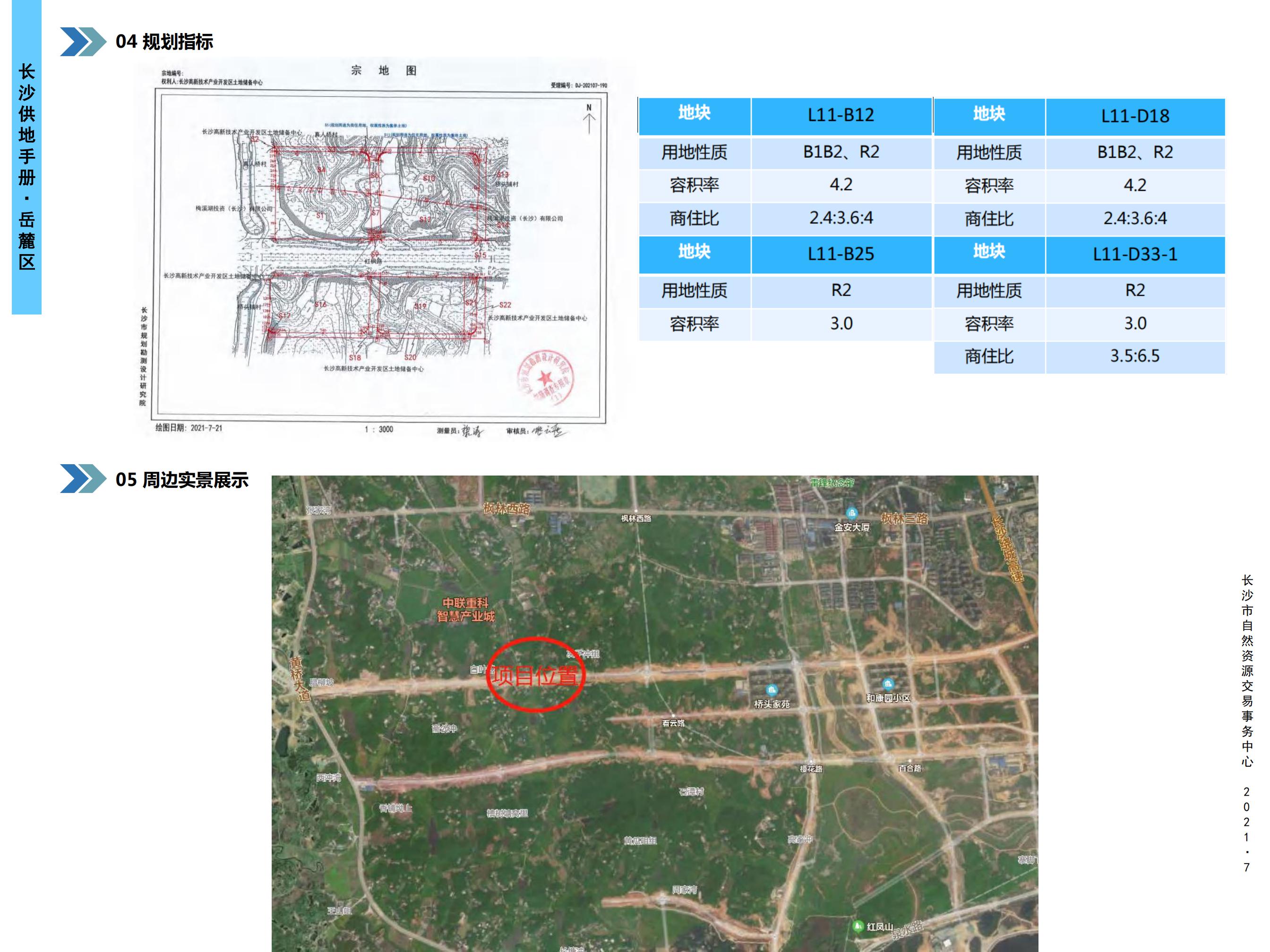Click the 绘图日期 2021-7-21 text
This screenshot has height=952, width=1270.
[x=189, y=428]
